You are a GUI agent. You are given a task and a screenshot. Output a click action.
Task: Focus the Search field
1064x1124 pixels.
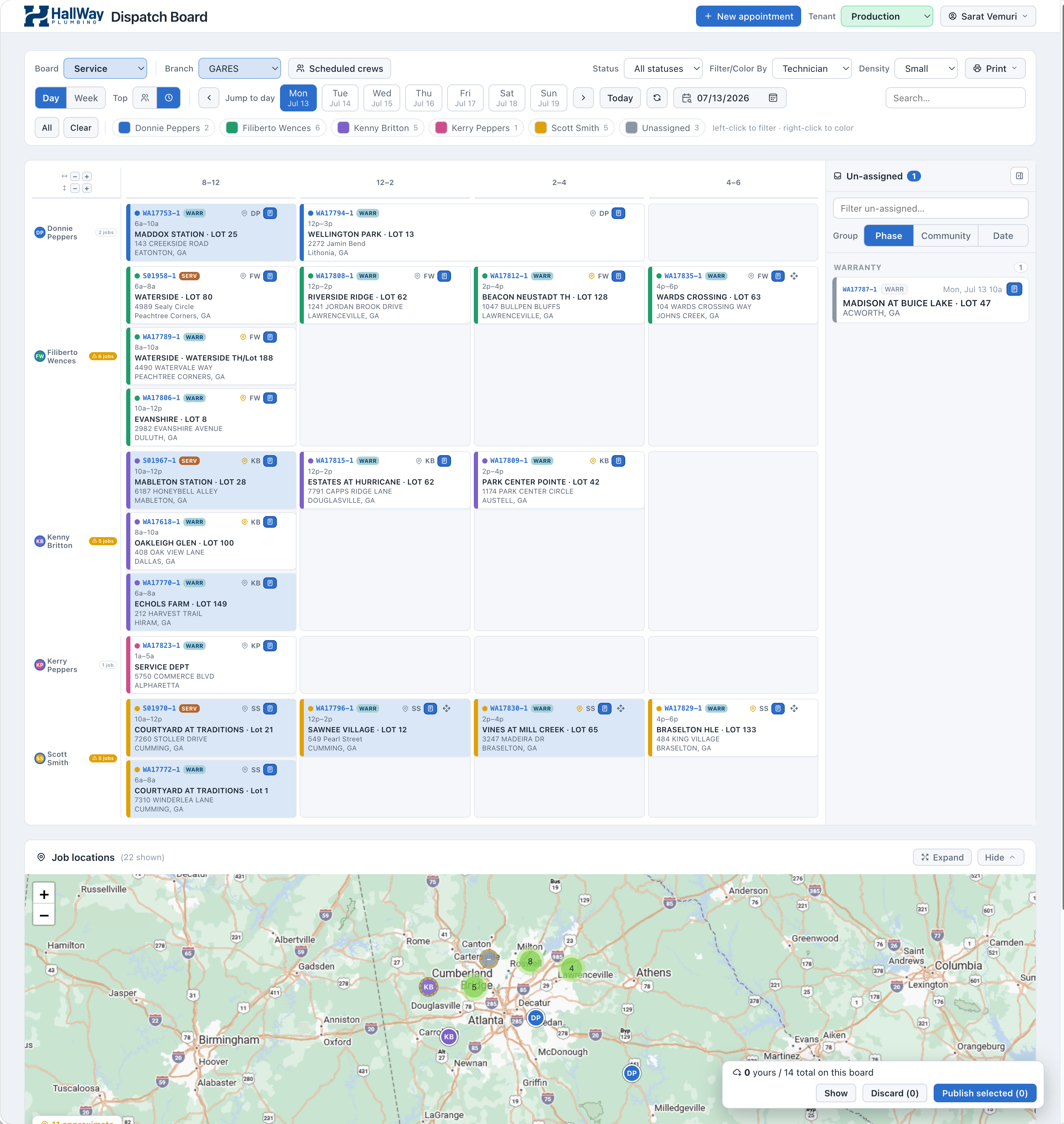tap(955, 97)
